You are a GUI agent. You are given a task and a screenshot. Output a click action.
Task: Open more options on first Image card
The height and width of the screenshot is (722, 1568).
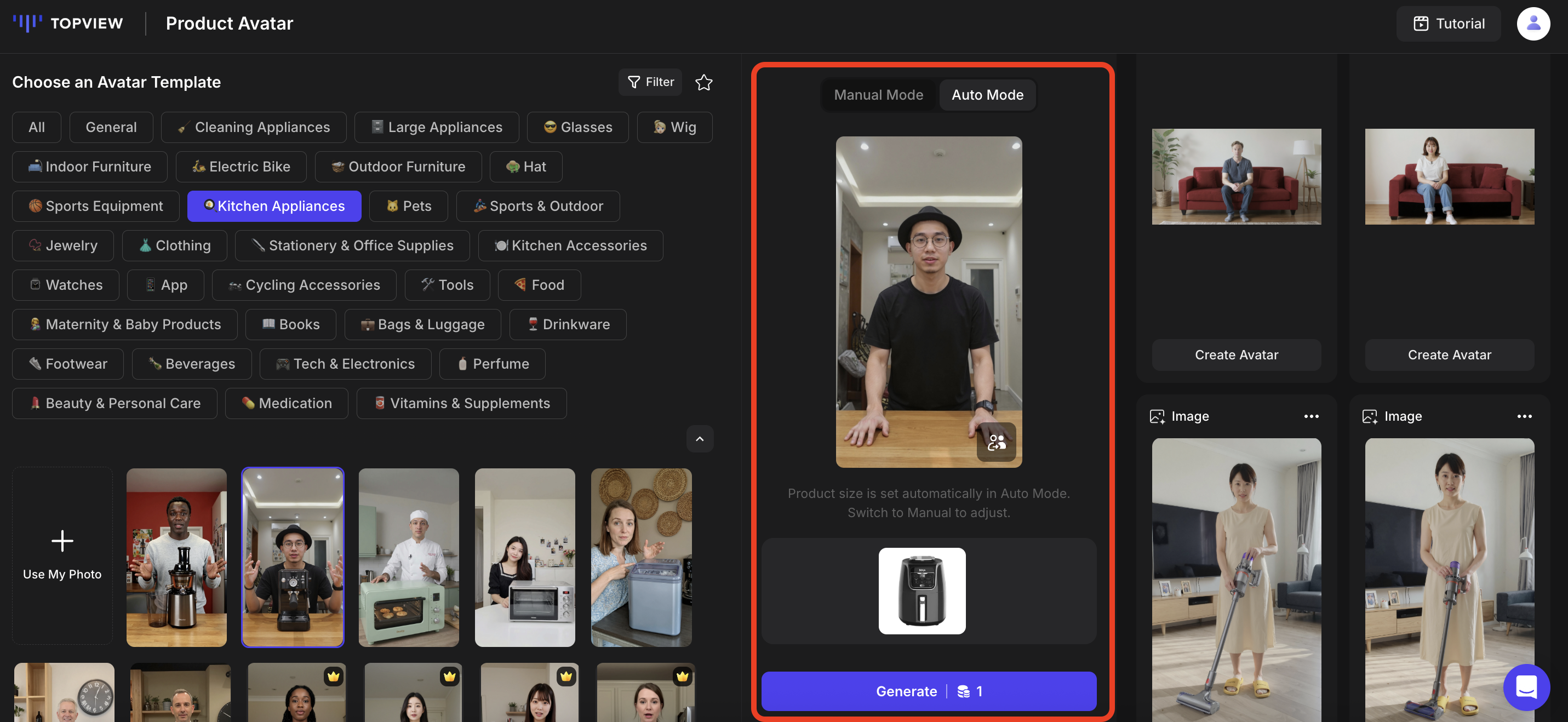coord(1311,416)
